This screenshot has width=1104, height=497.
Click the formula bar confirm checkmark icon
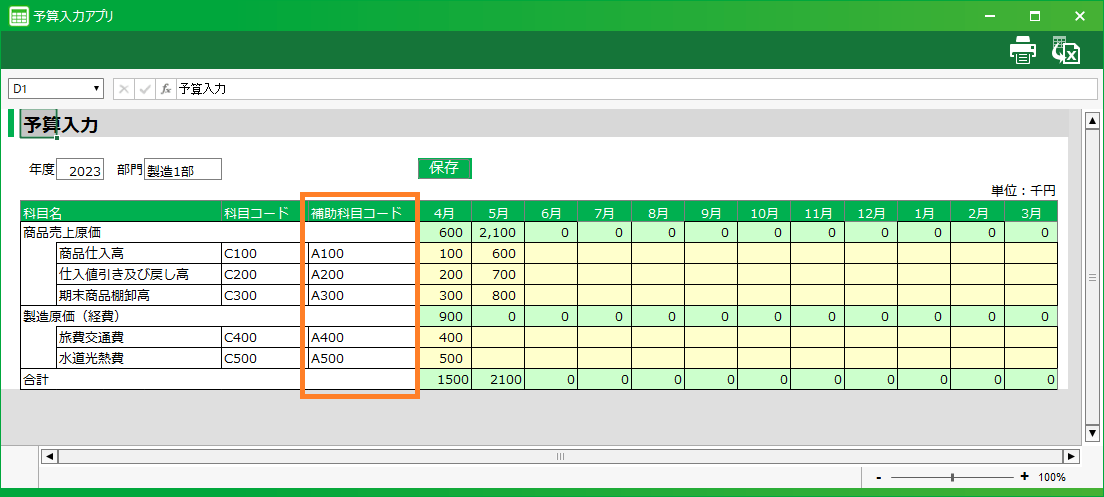tap(145, 89)
